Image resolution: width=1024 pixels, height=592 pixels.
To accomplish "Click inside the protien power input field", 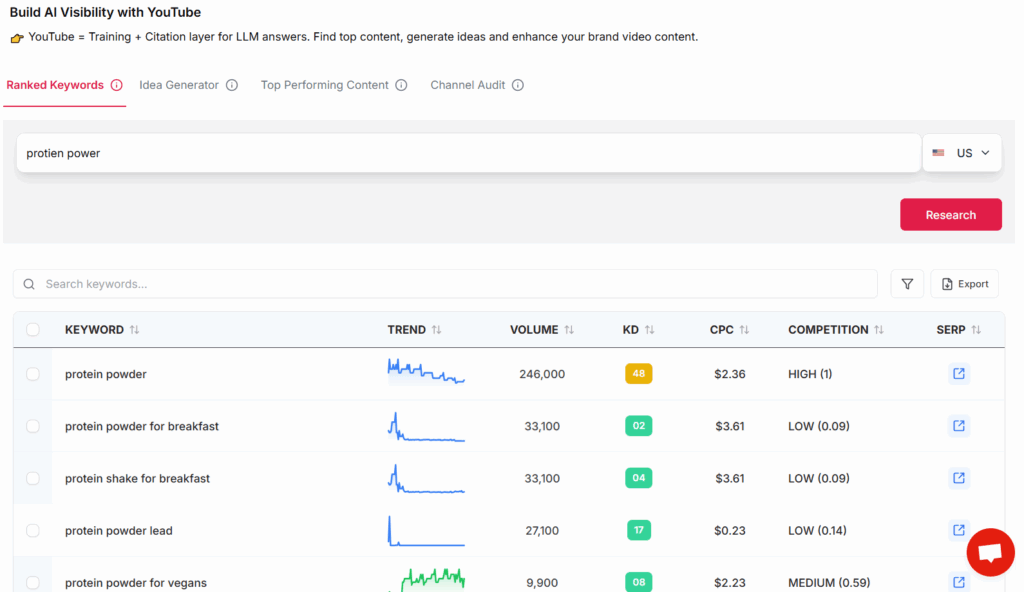I will 400,152.
